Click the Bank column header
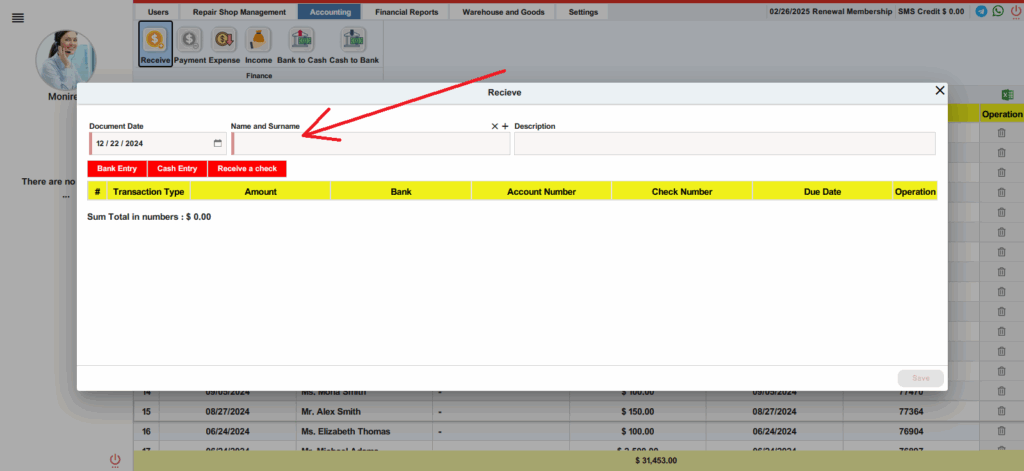 pos(401,191)
